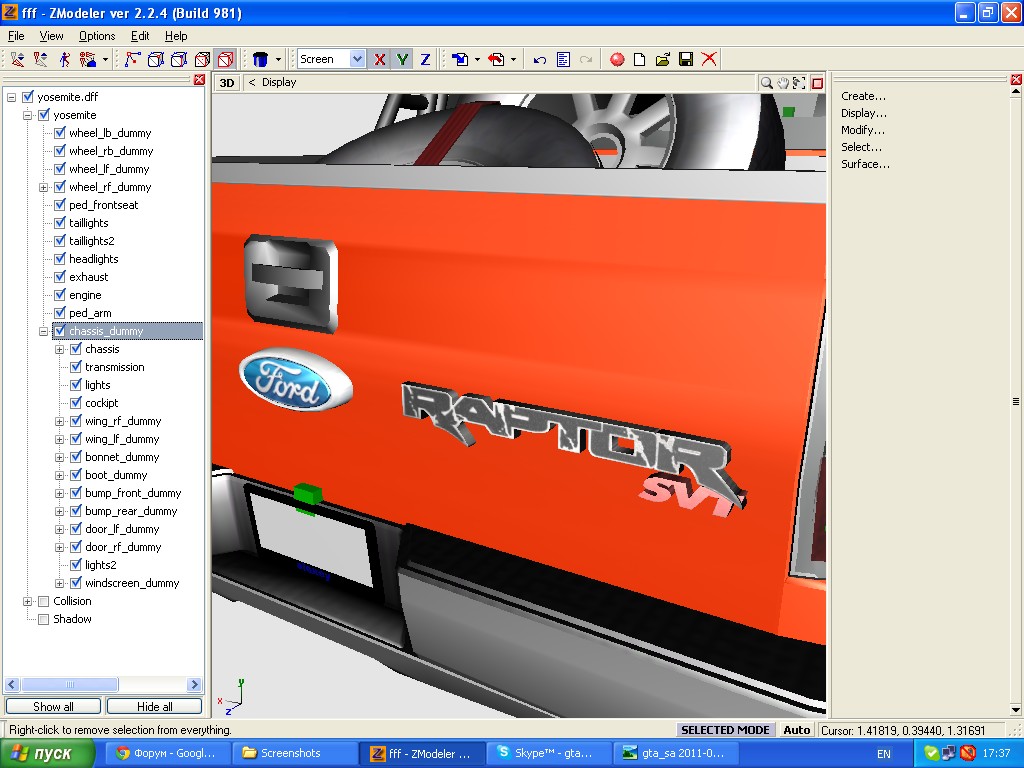This screenshot has height=768, width=1024.
Task: Click the running figure toolbar icon
Action: (x=64, y=59)
